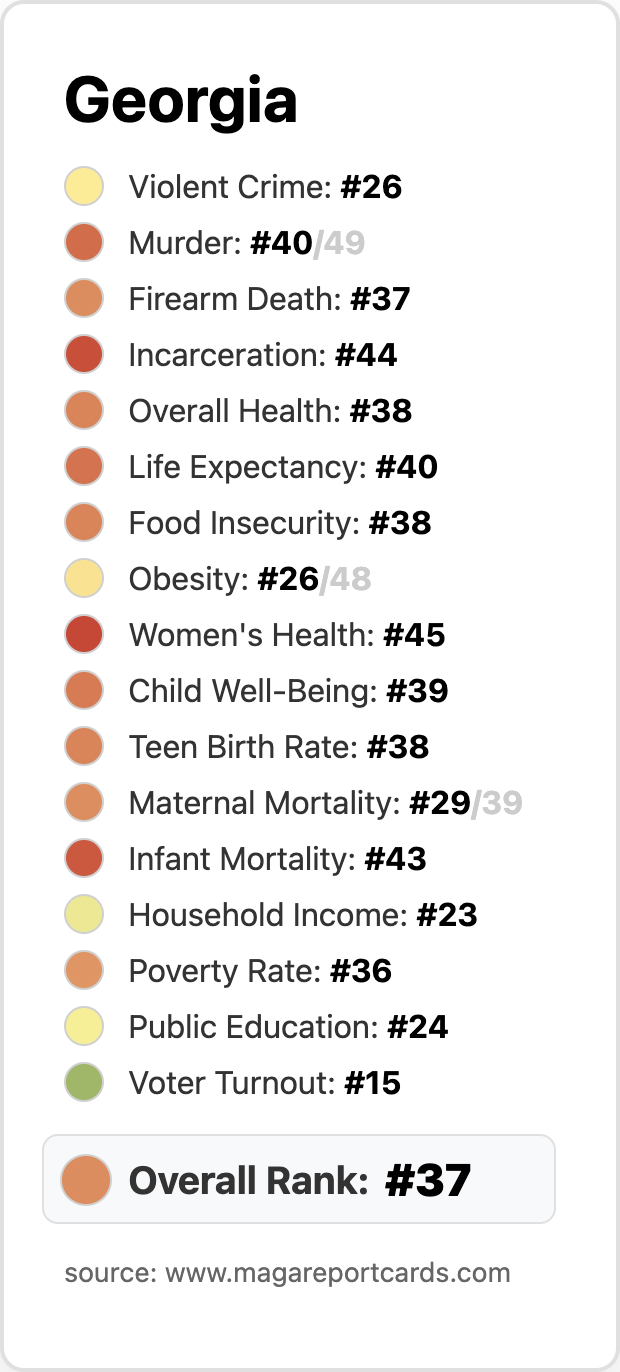Click the green Voter Turnout color dot
The image size is (620, 1372).
click(x=84, y=1083)
